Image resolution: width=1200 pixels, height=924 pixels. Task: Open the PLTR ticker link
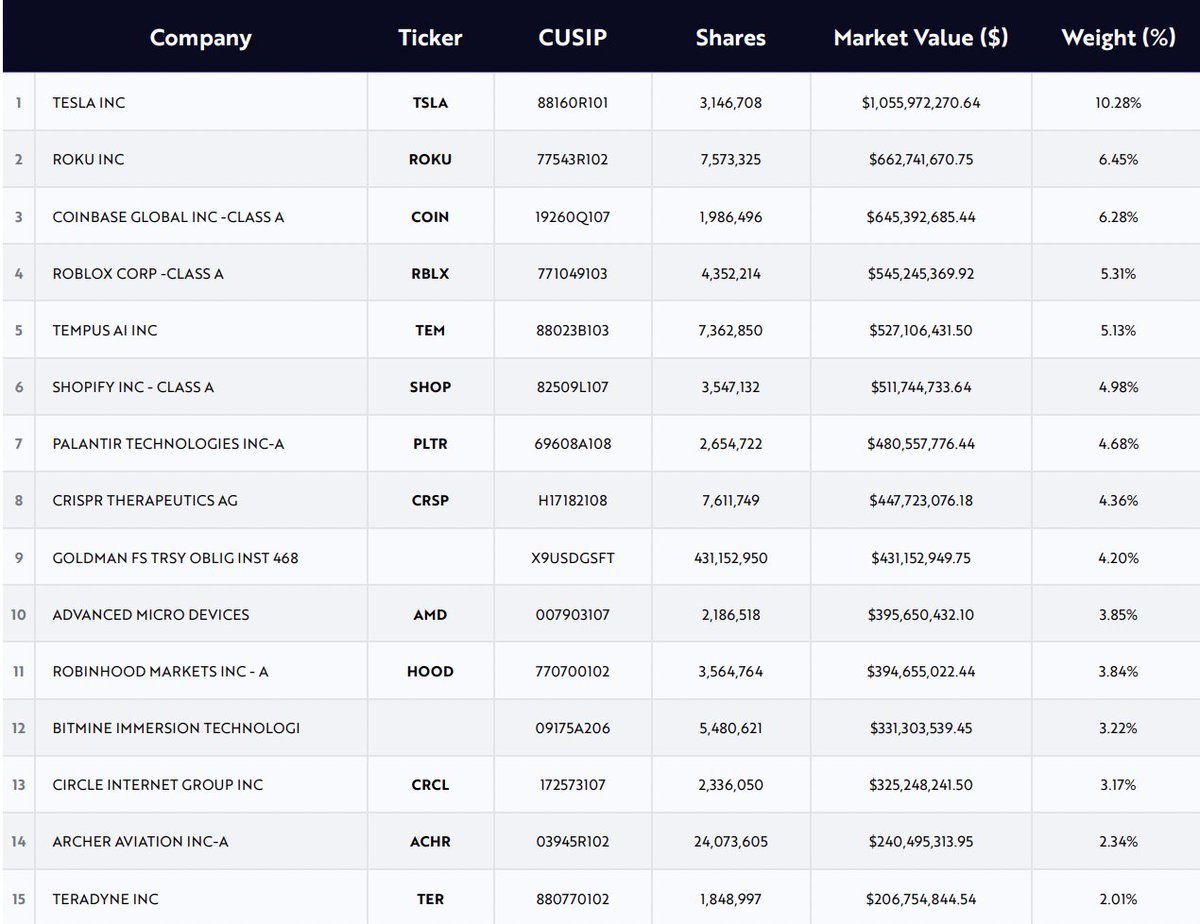click(x=430, y=443)
